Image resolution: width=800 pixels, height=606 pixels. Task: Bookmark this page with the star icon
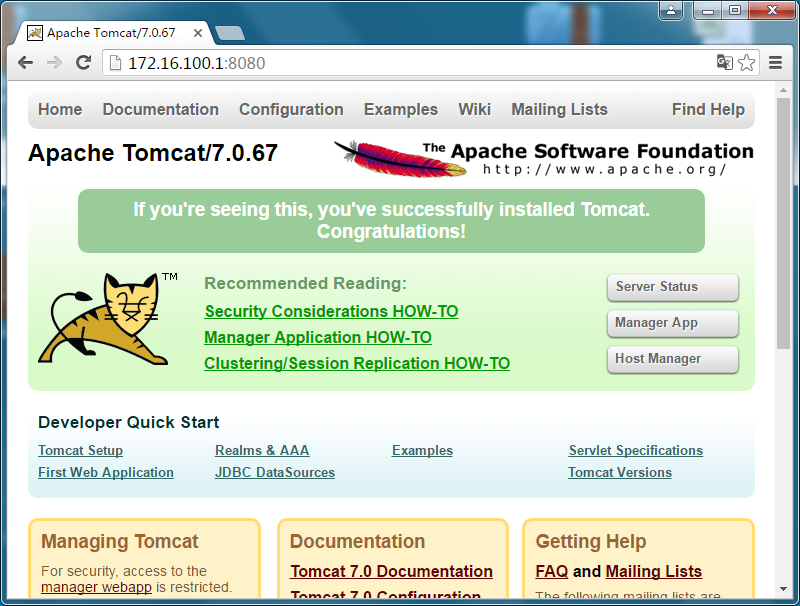tap(746, 63)
